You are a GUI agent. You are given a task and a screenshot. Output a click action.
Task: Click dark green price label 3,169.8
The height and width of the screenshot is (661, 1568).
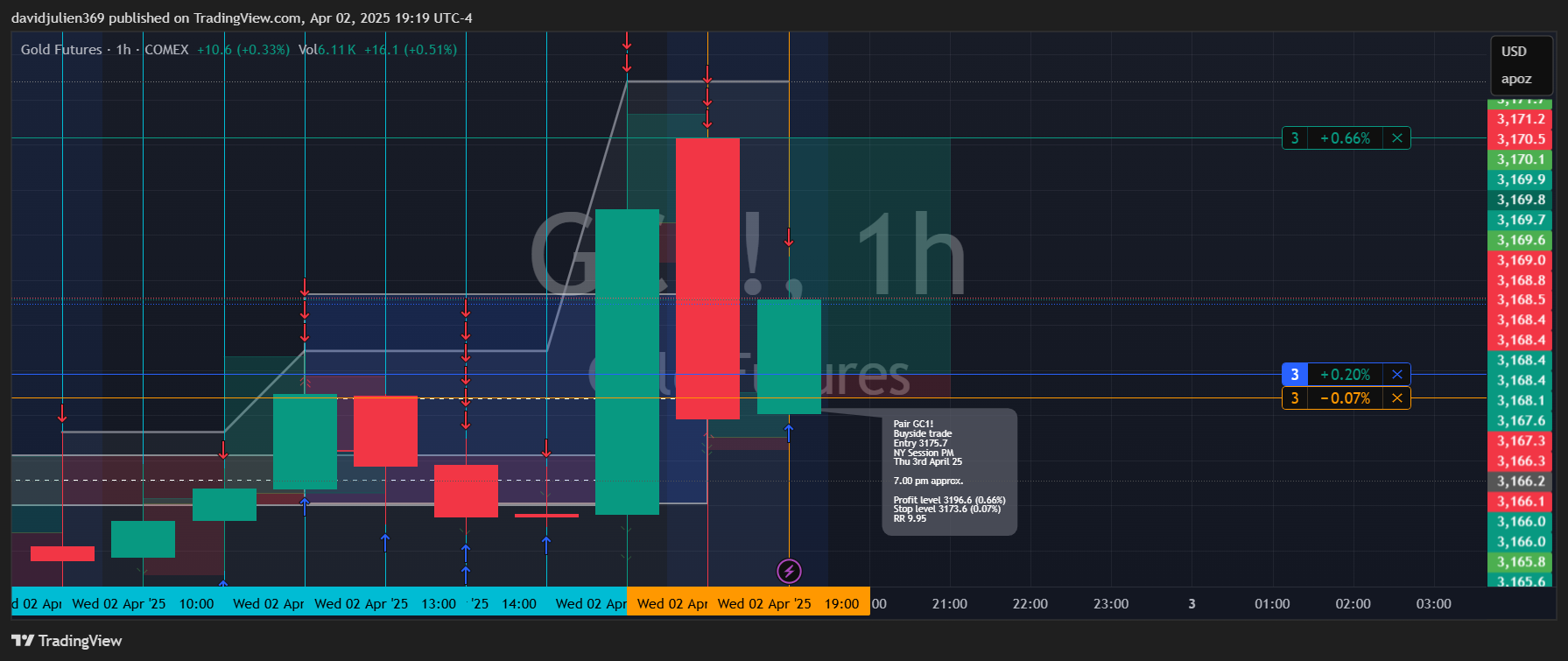coord(1521,200)
